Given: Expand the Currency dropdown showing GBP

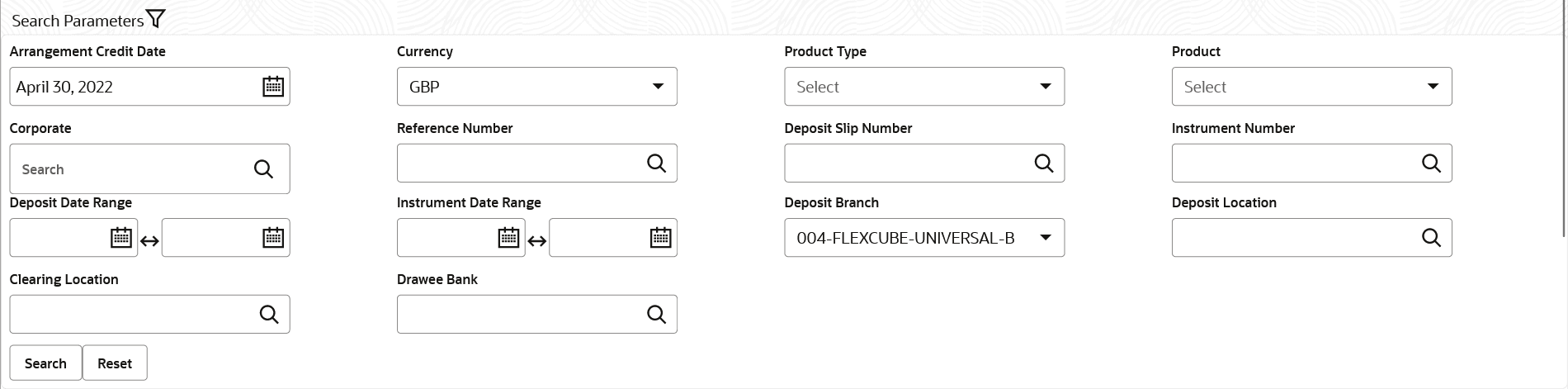Looking at the screenshot, I should click(658, 87).
